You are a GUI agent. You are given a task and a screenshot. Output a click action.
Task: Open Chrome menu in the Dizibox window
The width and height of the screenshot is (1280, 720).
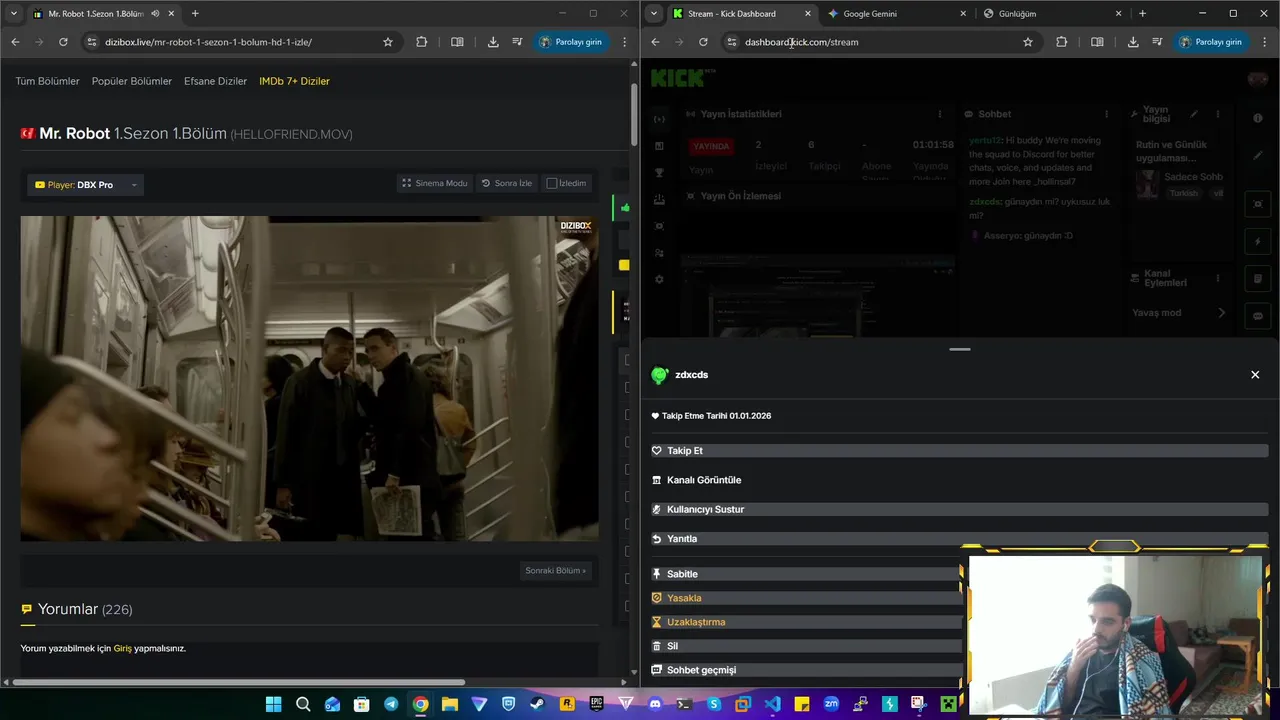[625, 42]
